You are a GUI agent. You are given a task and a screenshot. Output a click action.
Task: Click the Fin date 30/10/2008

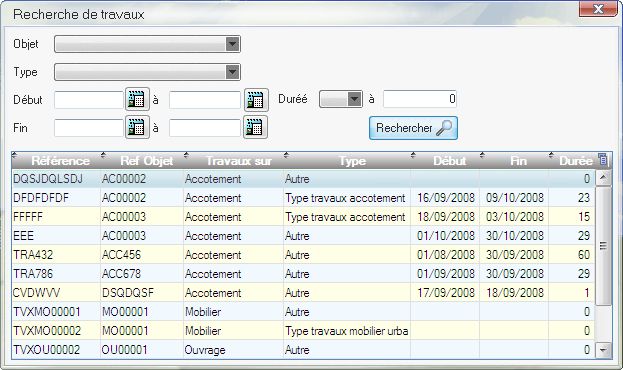pos(515,236)
